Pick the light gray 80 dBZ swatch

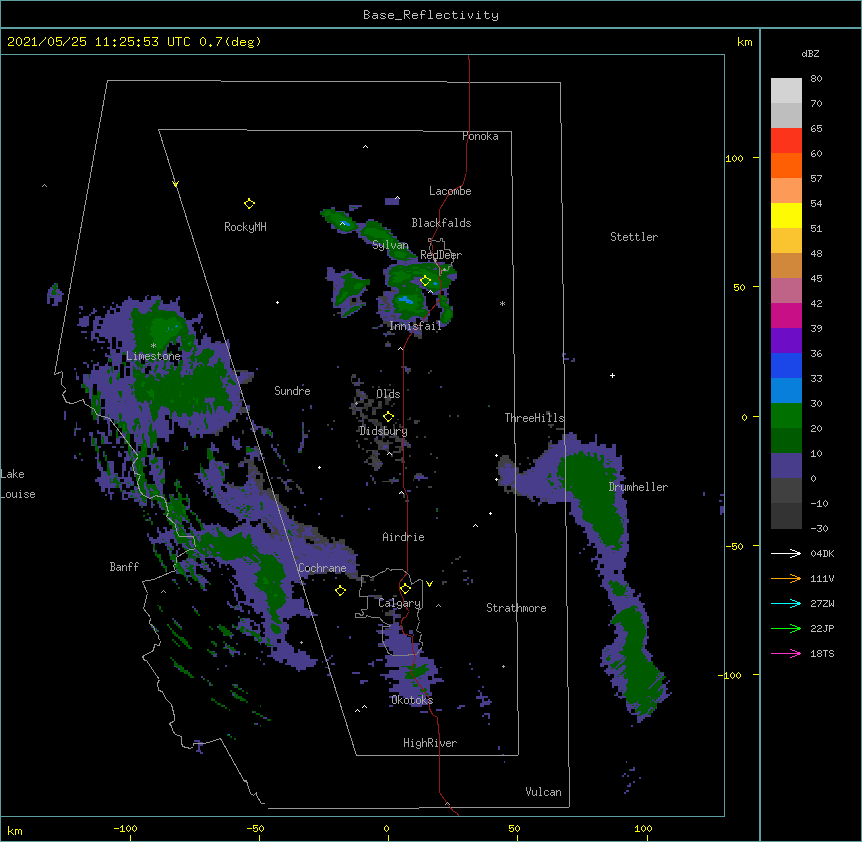click(786, 91)
